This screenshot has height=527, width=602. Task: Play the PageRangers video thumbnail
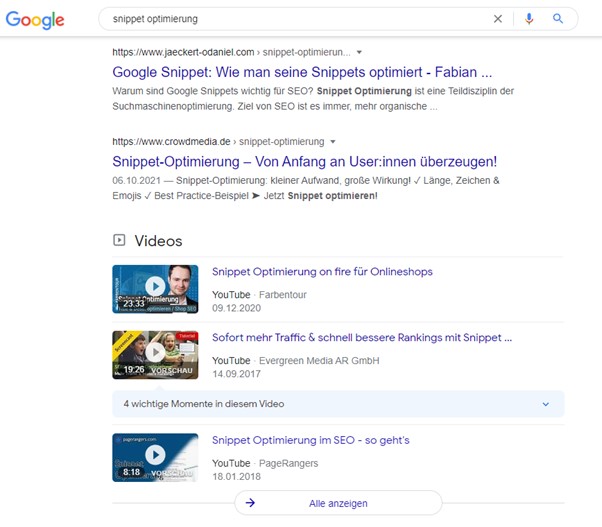tap(154, 456)
